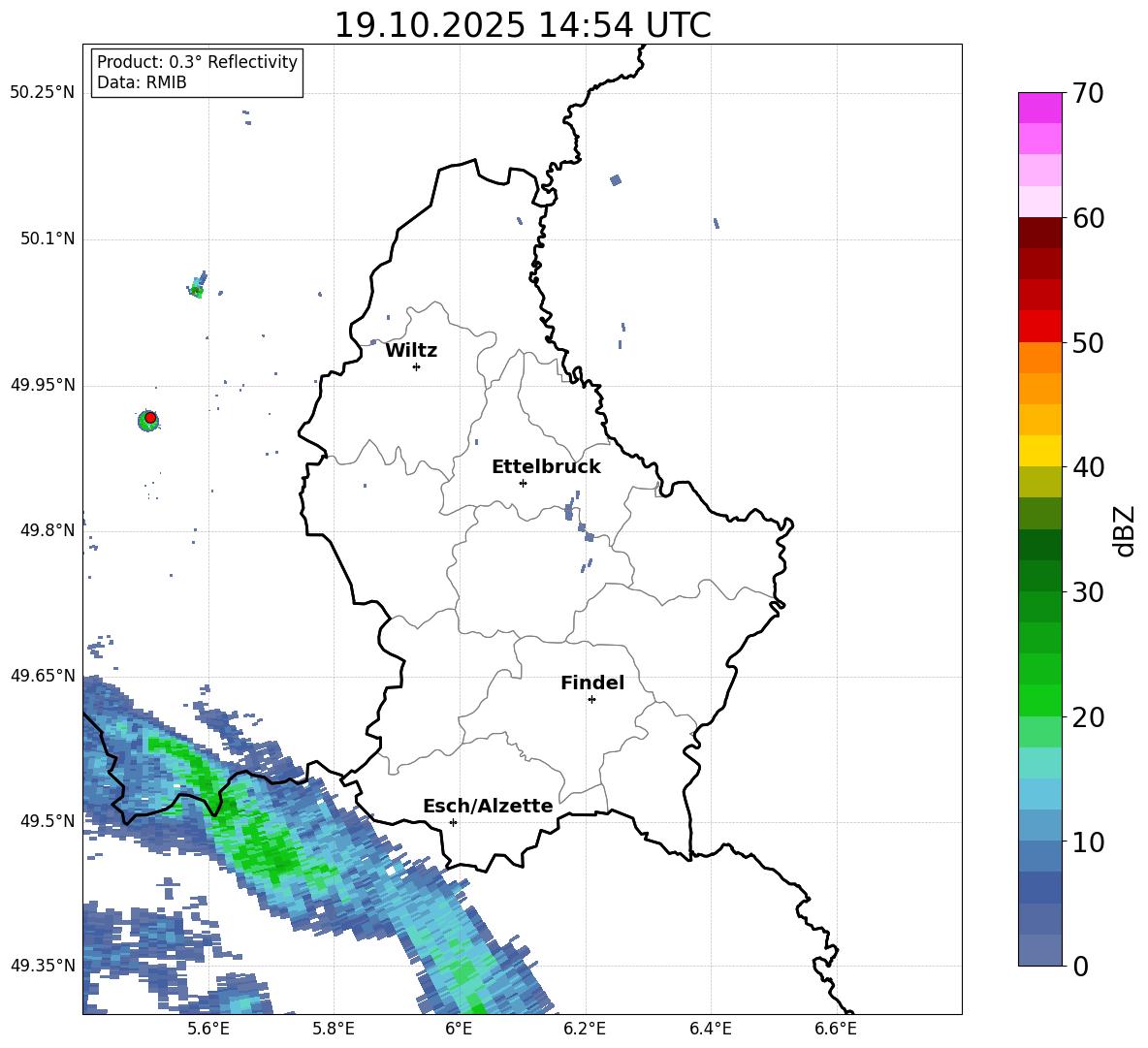Click the Esch/Alzette city label
1148x1048 pixels.
(488, 807)
